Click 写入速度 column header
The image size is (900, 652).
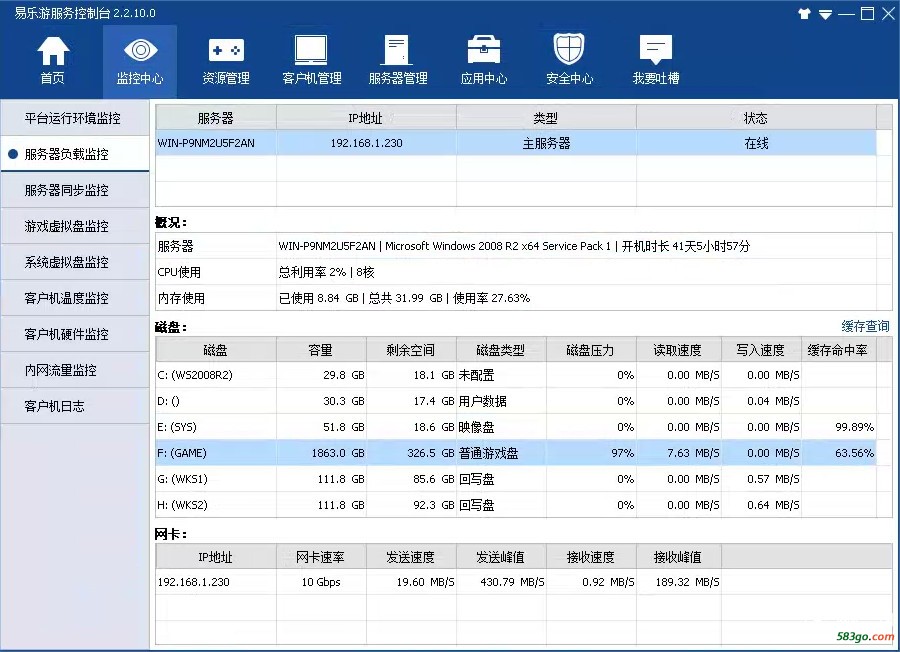[761, 350]
